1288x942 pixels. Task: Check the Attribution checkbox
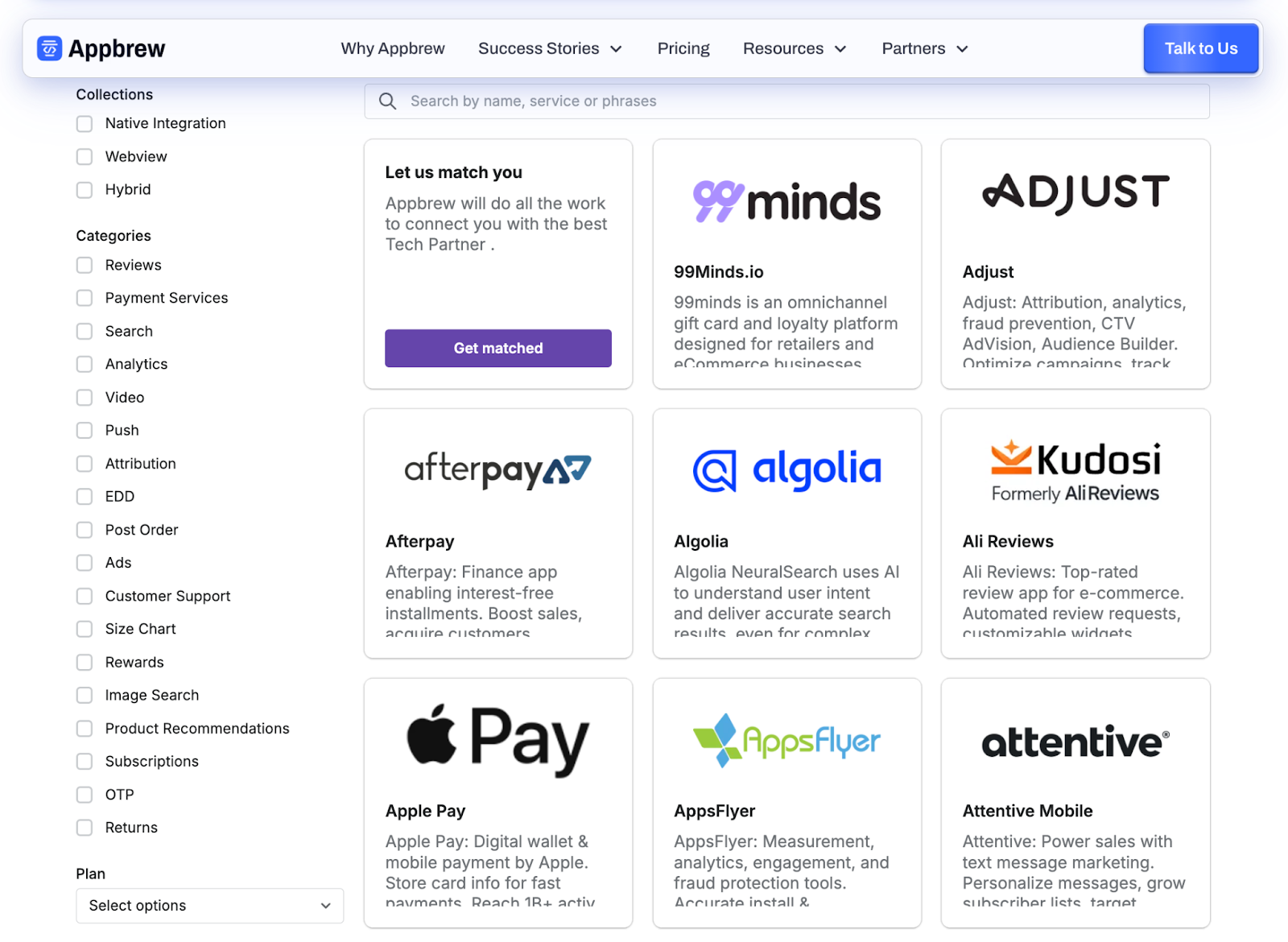85,464
